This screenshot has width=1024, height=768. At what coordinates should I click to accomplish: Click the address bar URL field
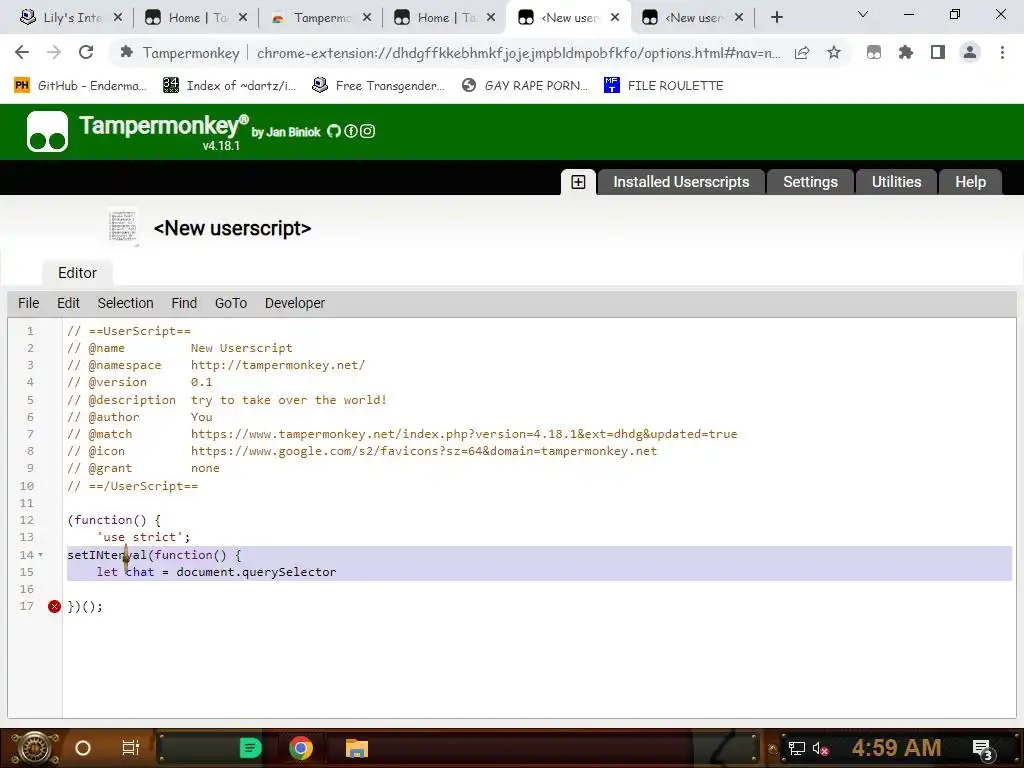[519, 53]
